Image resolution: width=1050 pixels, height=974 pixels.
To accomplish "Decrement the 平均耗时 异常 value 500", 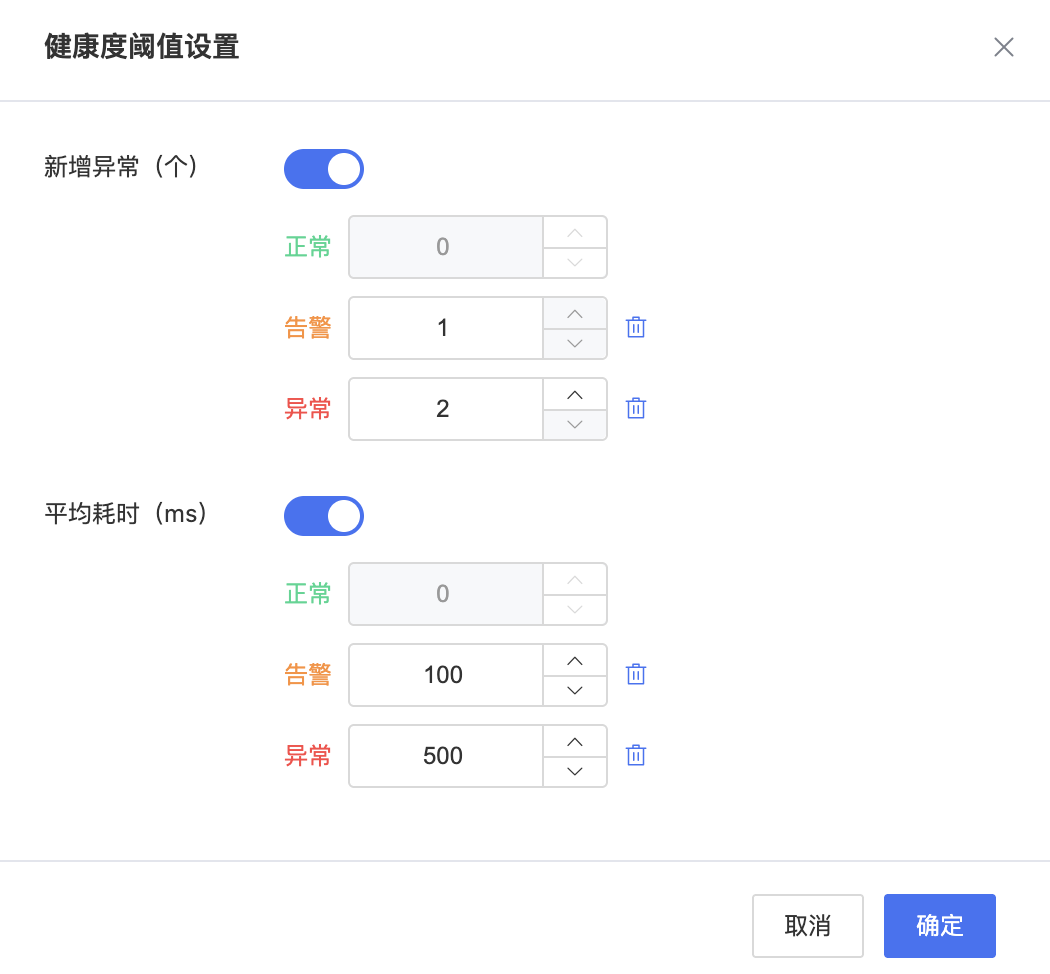I will (575, 771).
